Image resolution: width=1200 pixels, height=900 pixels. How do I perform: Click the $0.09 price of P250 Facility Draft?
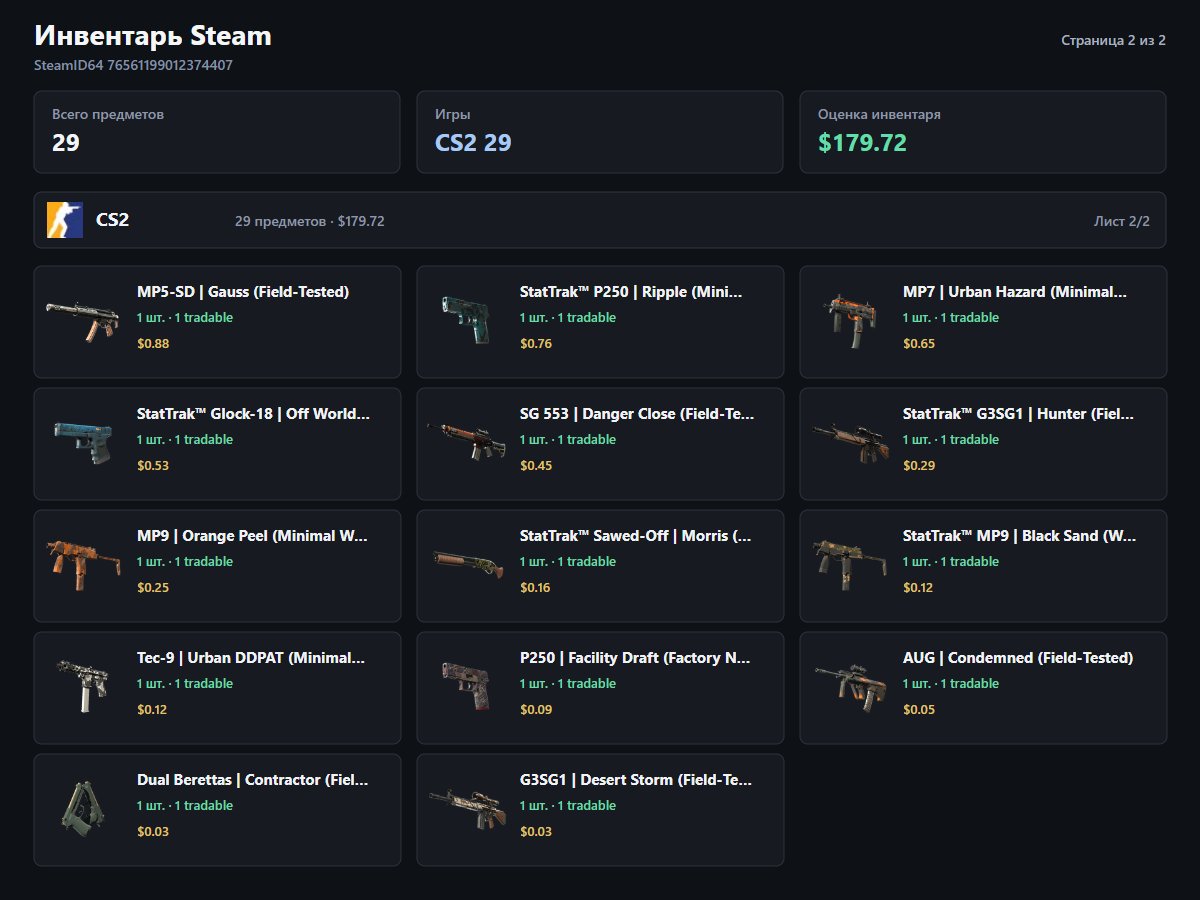(x=536, y=710)
